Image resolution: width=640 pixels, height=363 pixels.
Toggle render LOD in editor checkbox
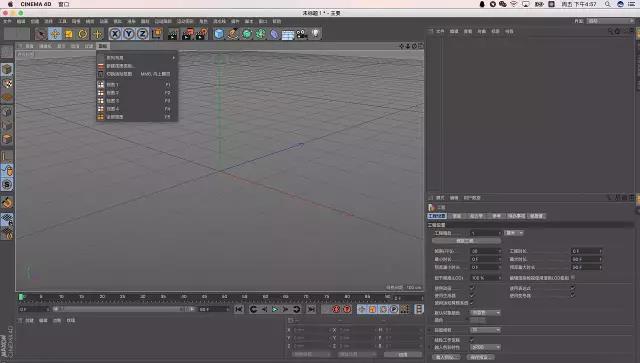[573, 278]
